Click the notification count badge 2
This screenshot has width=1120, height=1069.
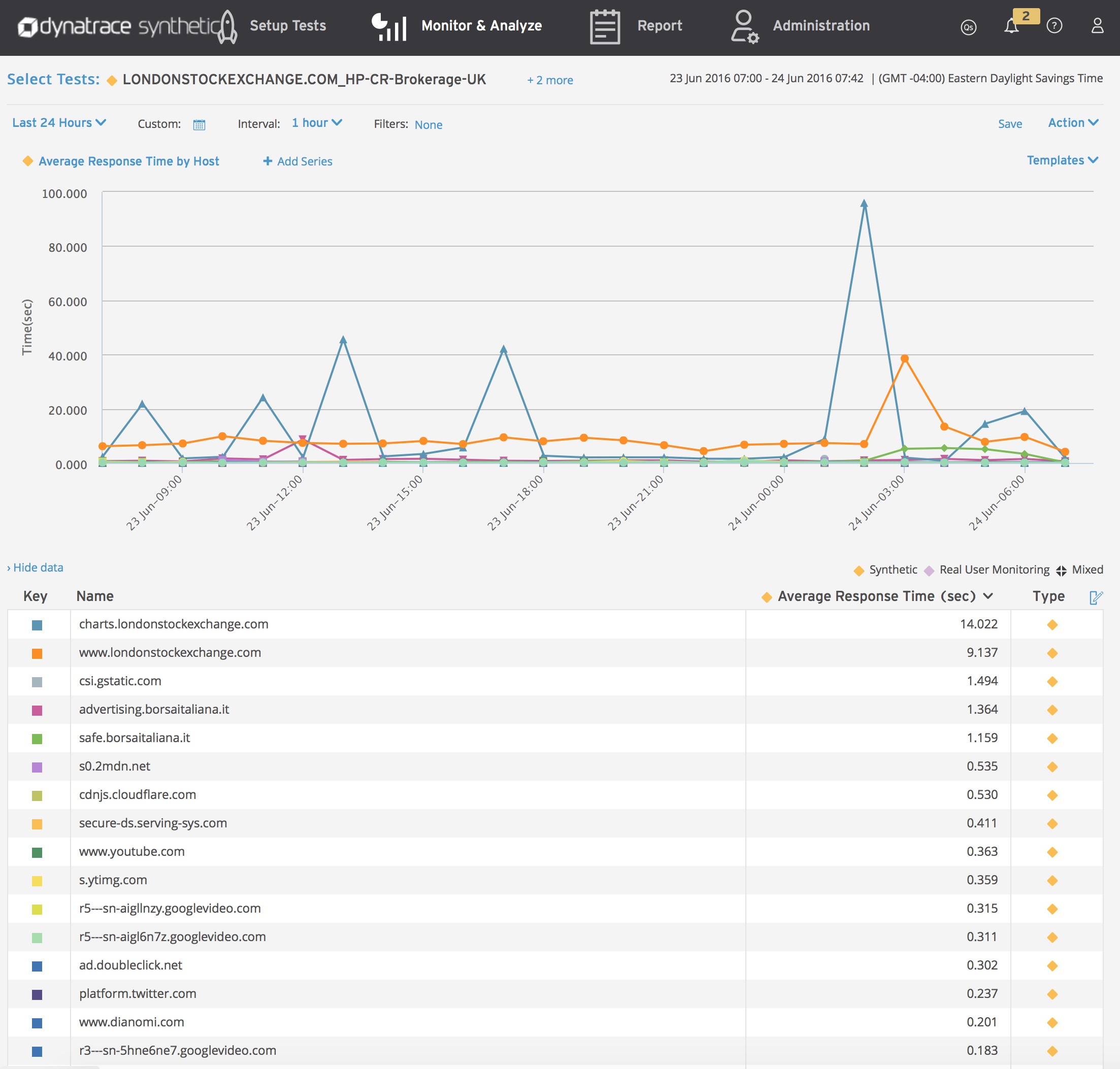[x=1026, y=16]
